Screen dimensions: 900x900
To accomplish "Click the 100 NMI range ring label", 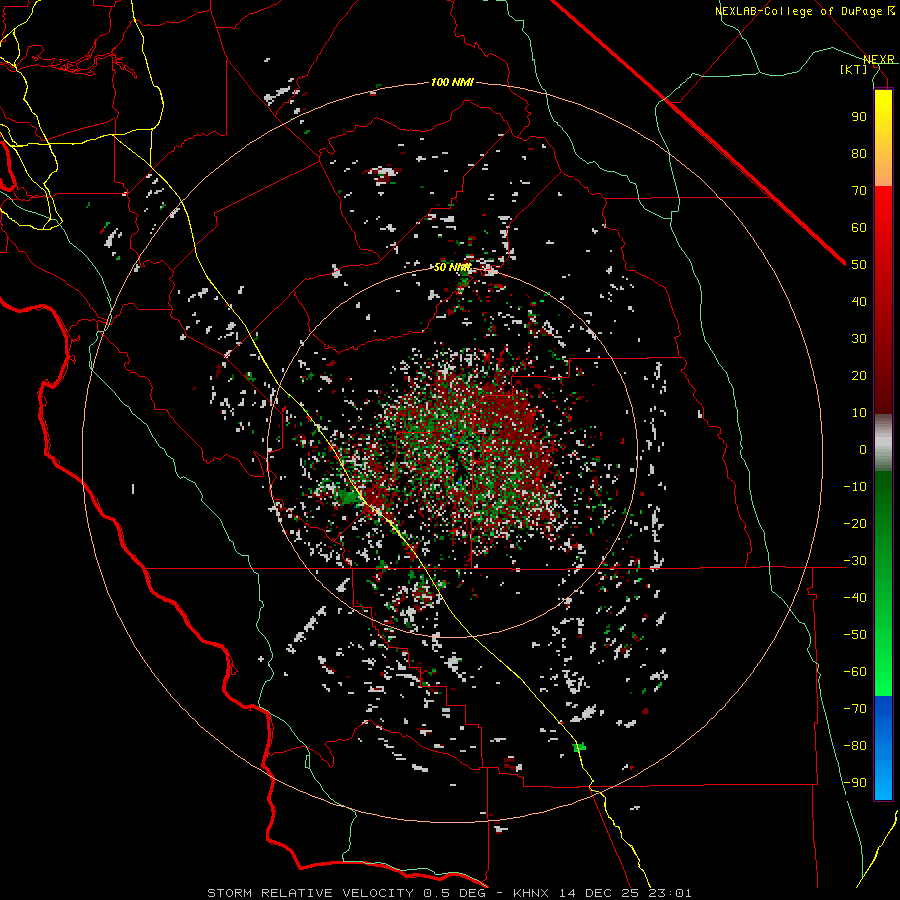I will click(x=452, y=83).
